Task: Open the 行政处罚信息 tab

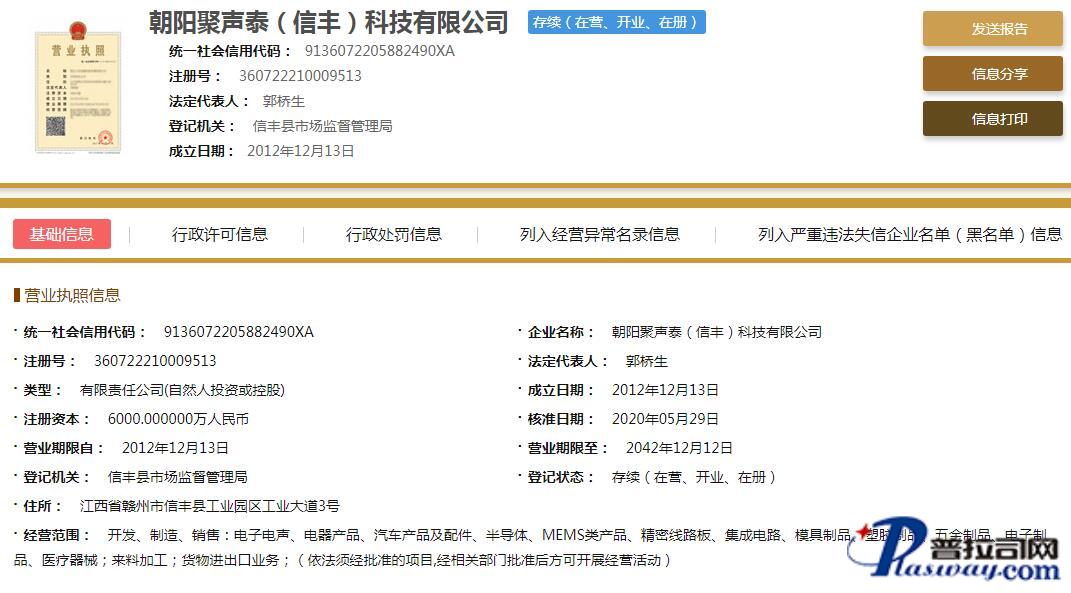Action: click(394, 234)
